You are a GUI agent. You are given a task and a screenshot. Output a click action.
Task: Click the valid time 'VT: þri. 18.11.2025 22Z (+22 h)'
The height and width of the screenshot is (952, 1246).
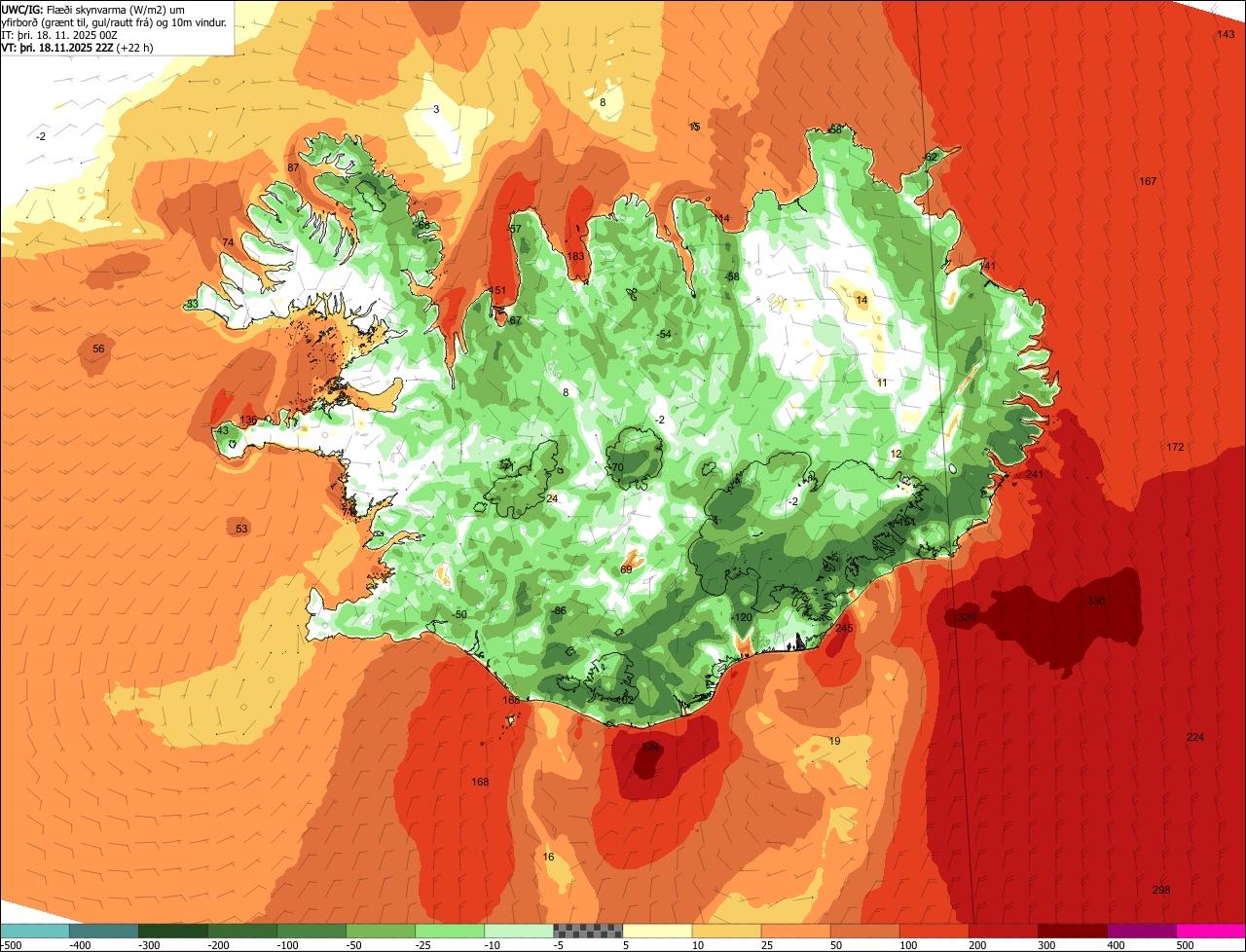[x=77, y=47]
